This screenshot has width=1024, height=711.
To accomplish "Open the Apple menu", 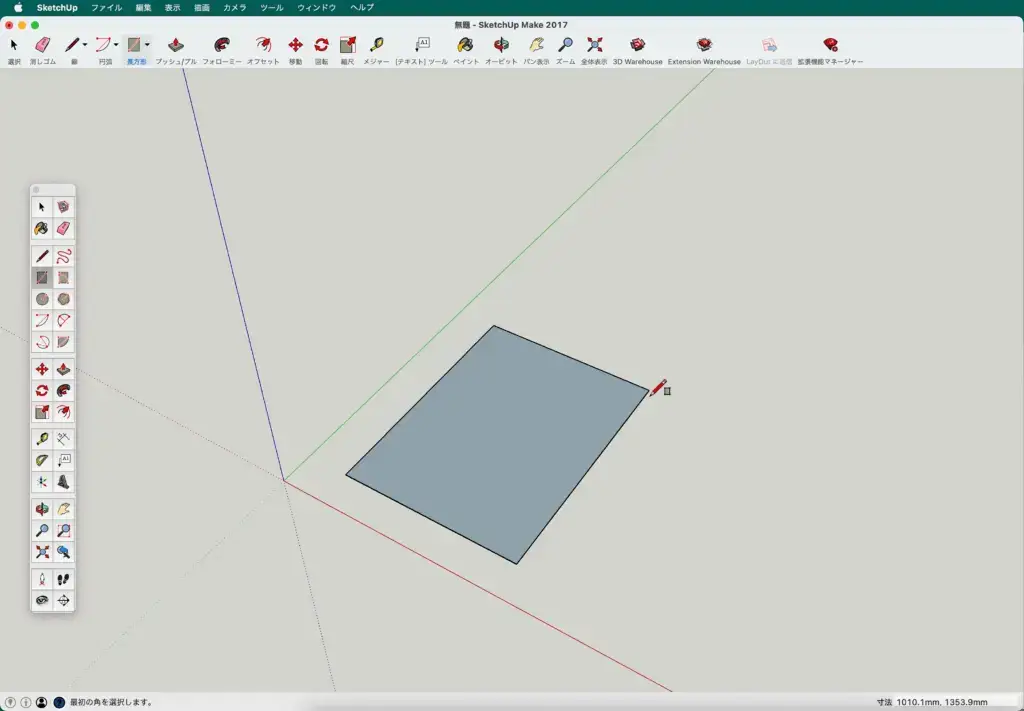I will 18,8.
